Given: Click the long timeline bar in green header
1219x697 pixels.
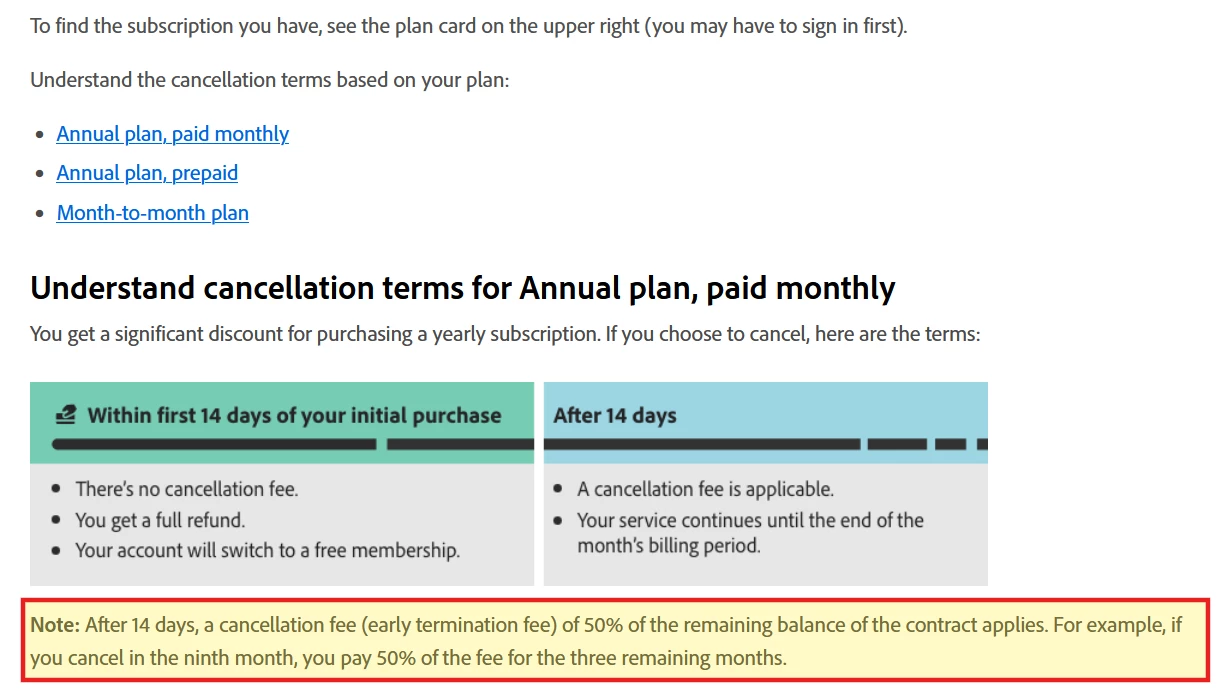Looking at the screenshot, I should tap(214, 444).
